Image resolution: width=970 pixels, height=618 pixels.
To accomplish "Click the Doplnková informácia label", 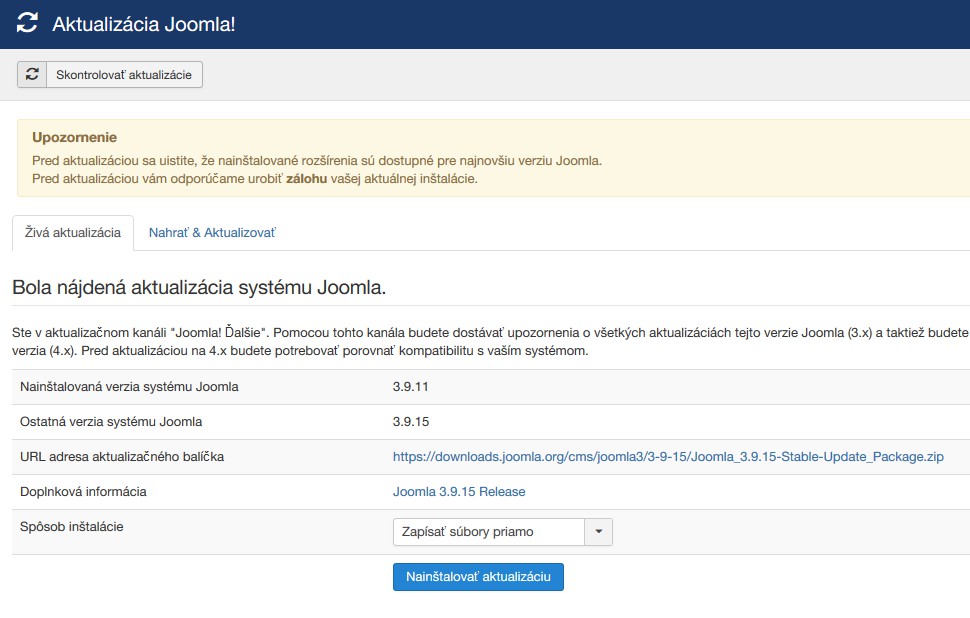I will point(84,492).
